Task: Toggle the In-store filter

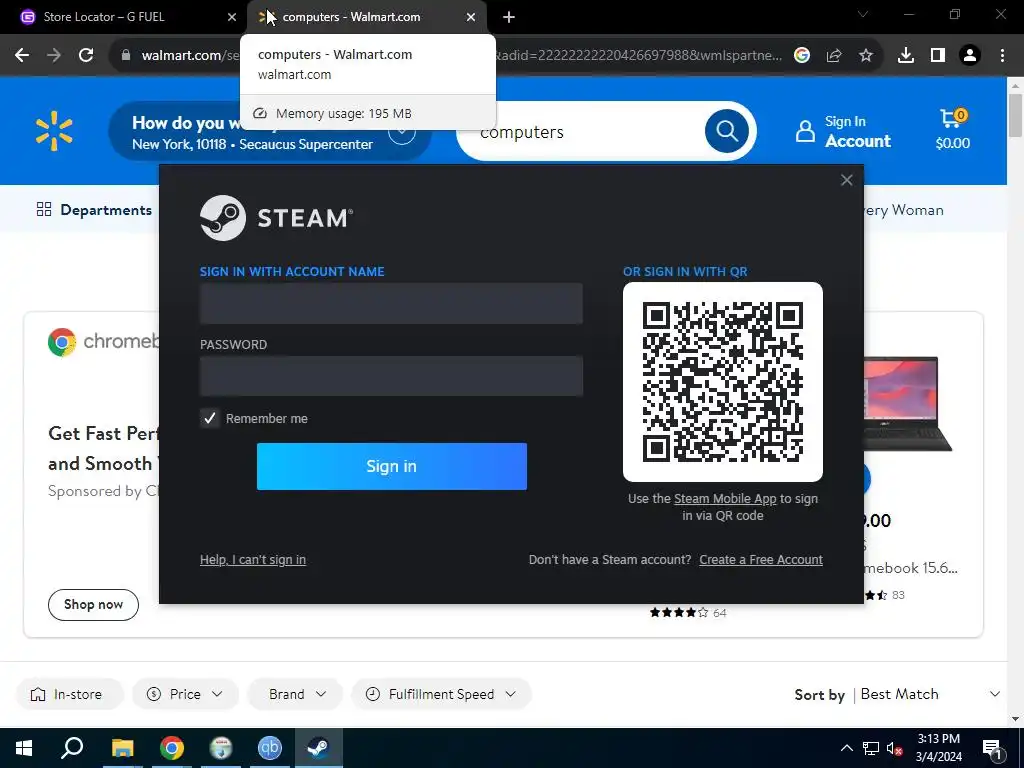Action: pyautogui.click(x=69, y=694)
